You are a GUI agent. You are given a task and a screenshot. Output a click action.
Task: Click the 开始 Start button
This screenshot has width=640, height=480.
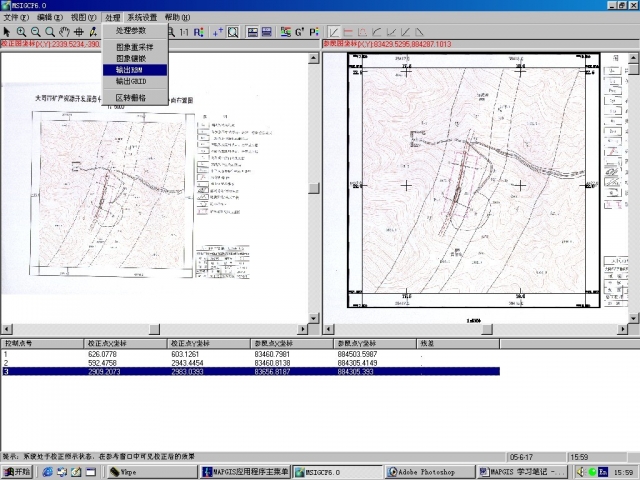(x=16, y=471)
